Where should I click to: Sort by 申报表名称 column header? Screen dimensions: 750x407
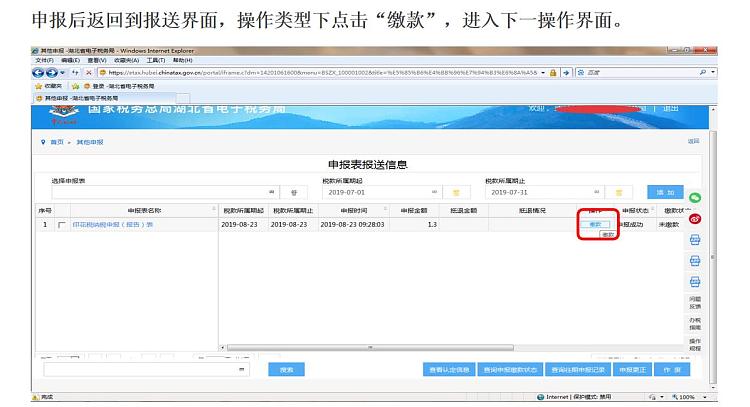pos(144,210)
